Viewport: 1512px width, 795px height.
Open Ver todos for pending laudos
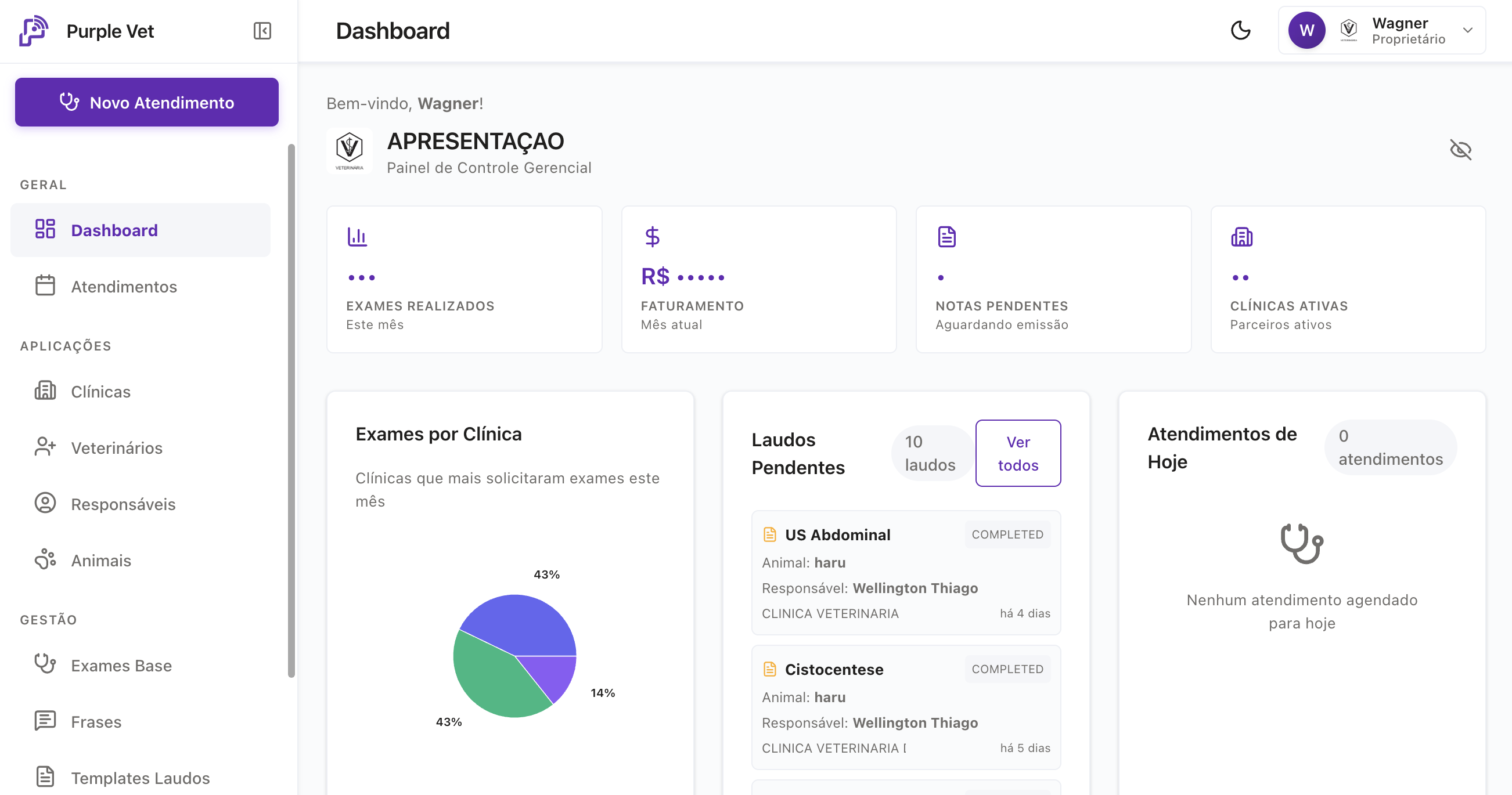[x=1018, y=453]
